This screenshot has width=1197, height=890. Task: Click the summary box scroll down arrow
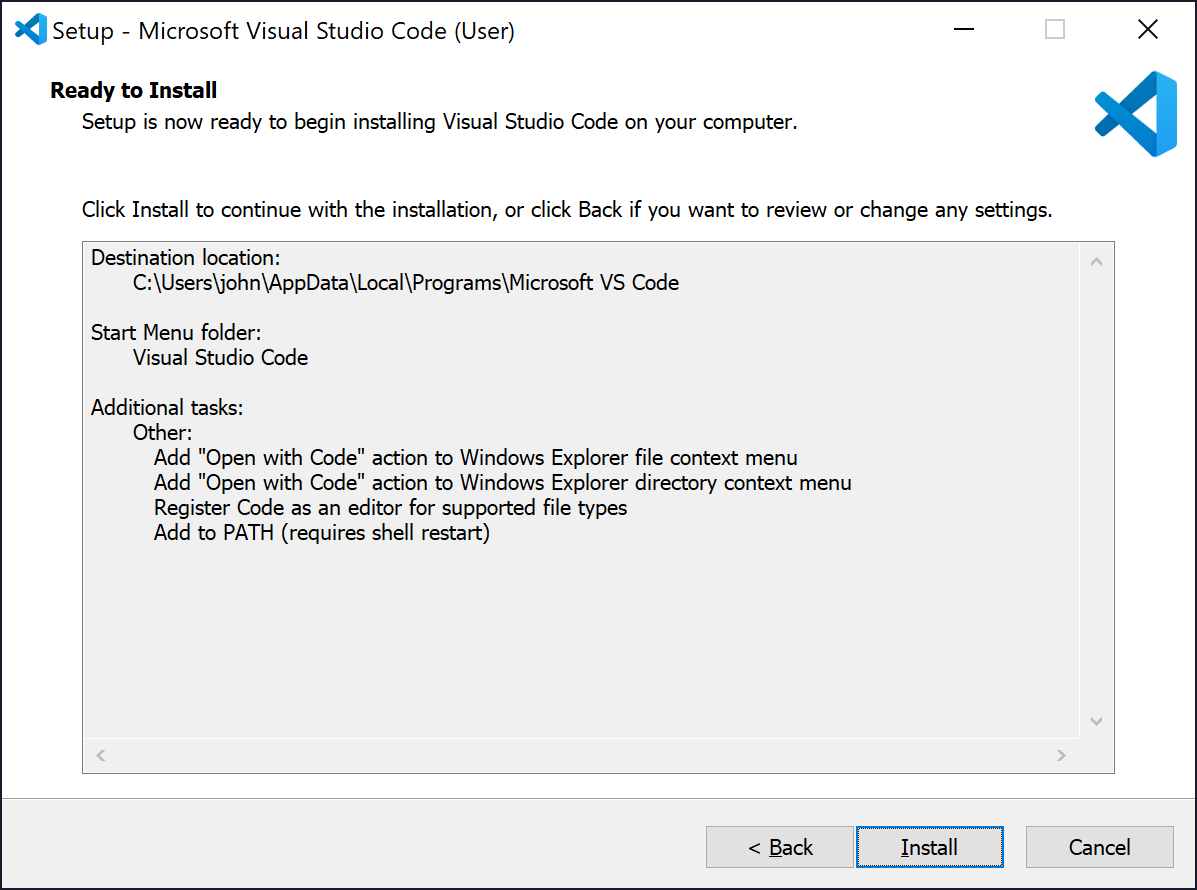pyautogui.click(x=1096, y=721)
